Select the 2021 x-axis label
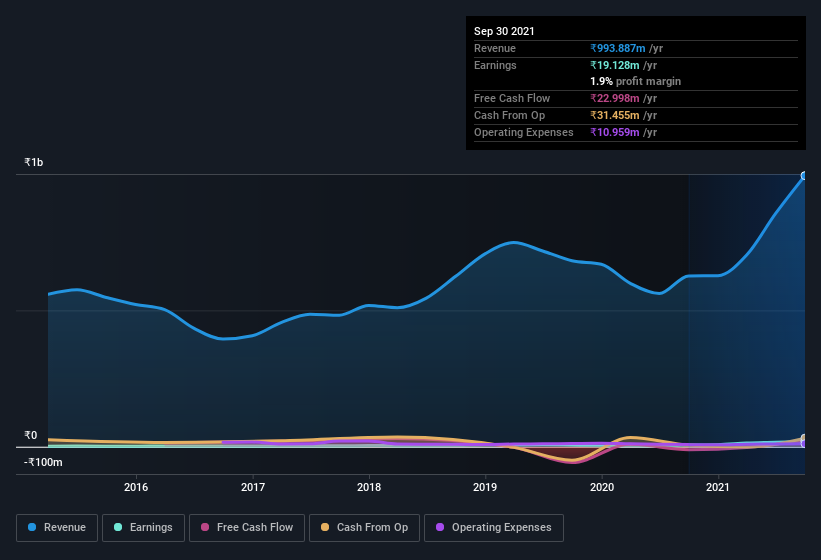The width and height of the screenshot is (821, 560). point(718,487)
